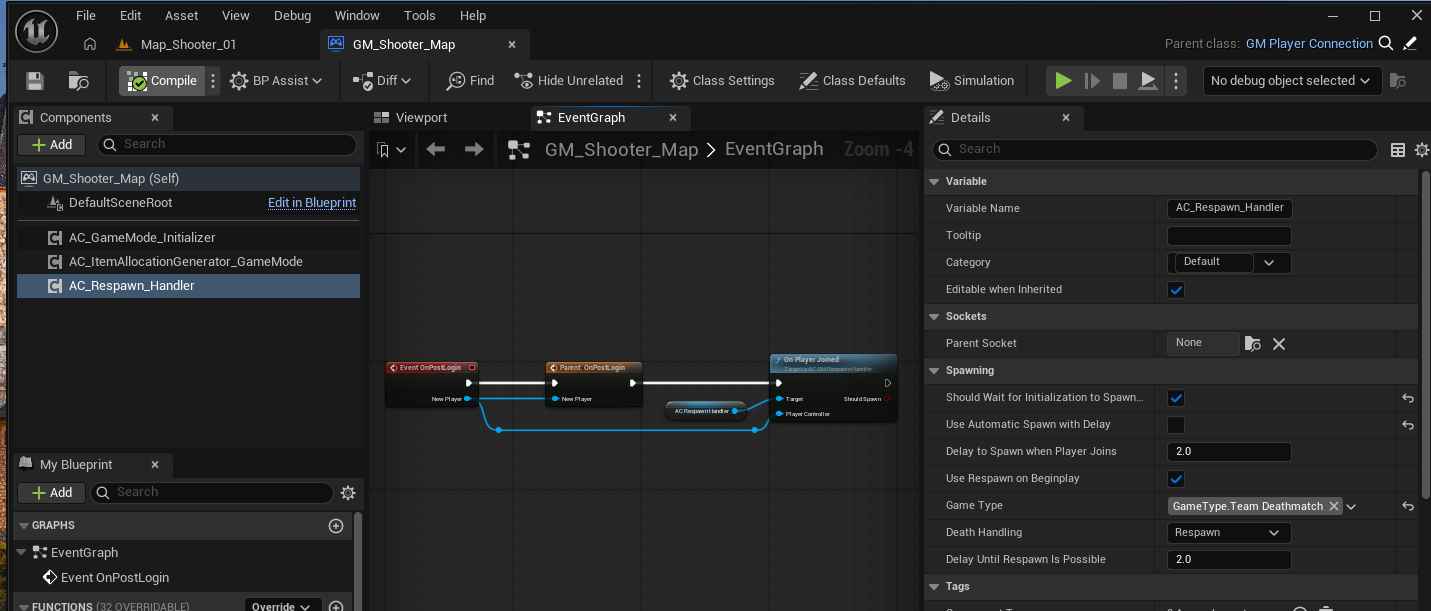Viewport: 1431px width, 611px height.
Task: Select Event OnPostLogin in My Blueprint
Action: click(115, 578)
